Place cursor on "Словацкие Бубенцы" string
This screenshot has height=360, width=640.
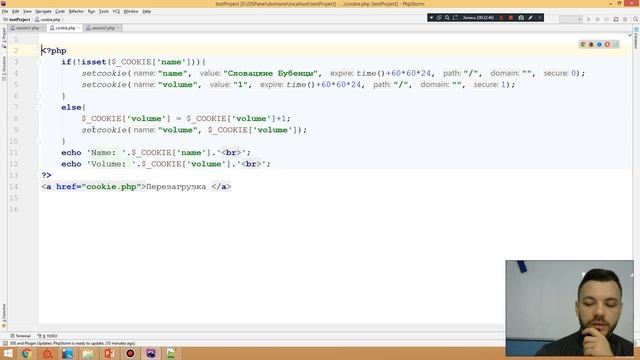coord(270,73)
